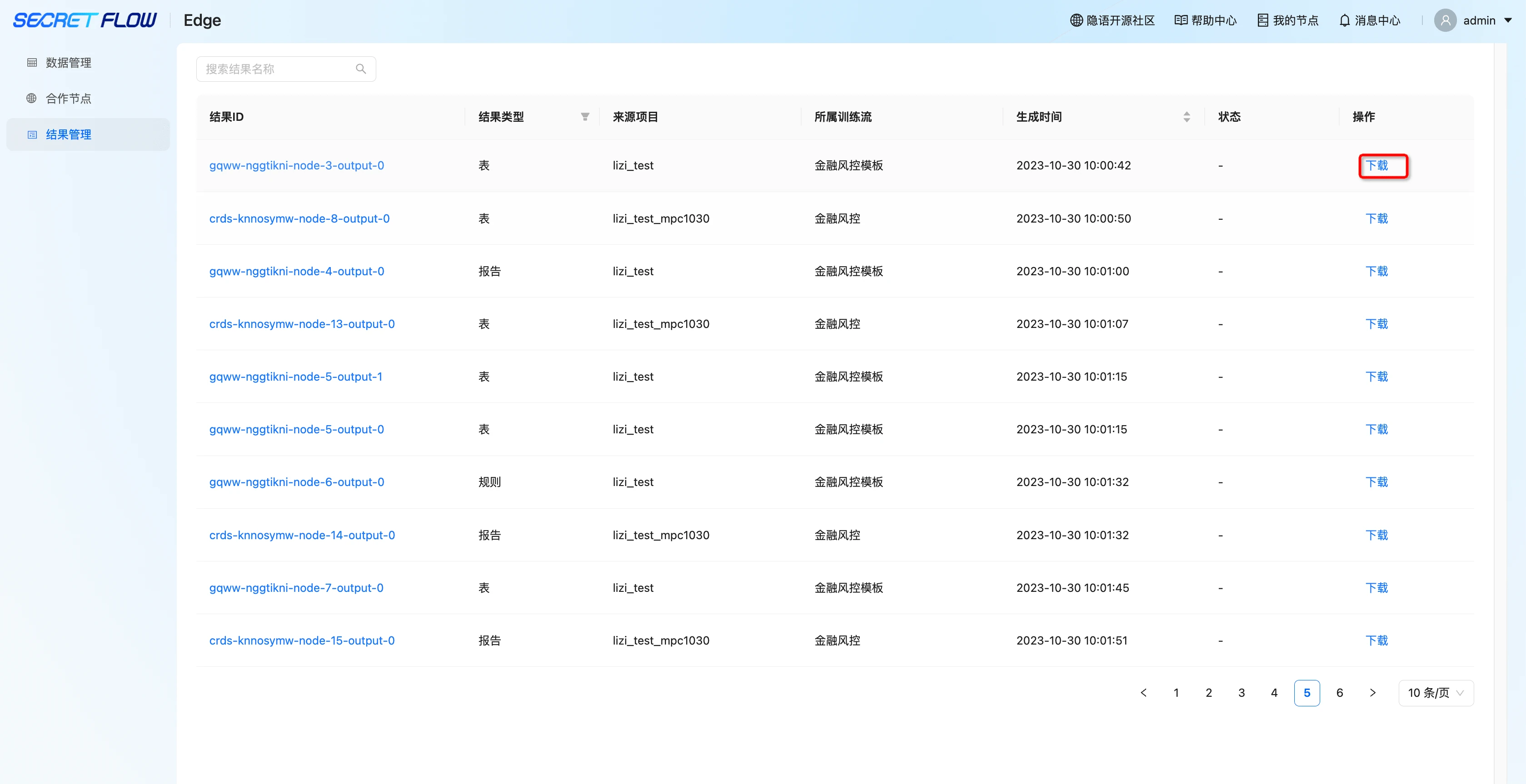1526x784 pixels.
Task: Download gqww-nggtikni-node-4-output-0 report
Action: (x=1377, y=271)
